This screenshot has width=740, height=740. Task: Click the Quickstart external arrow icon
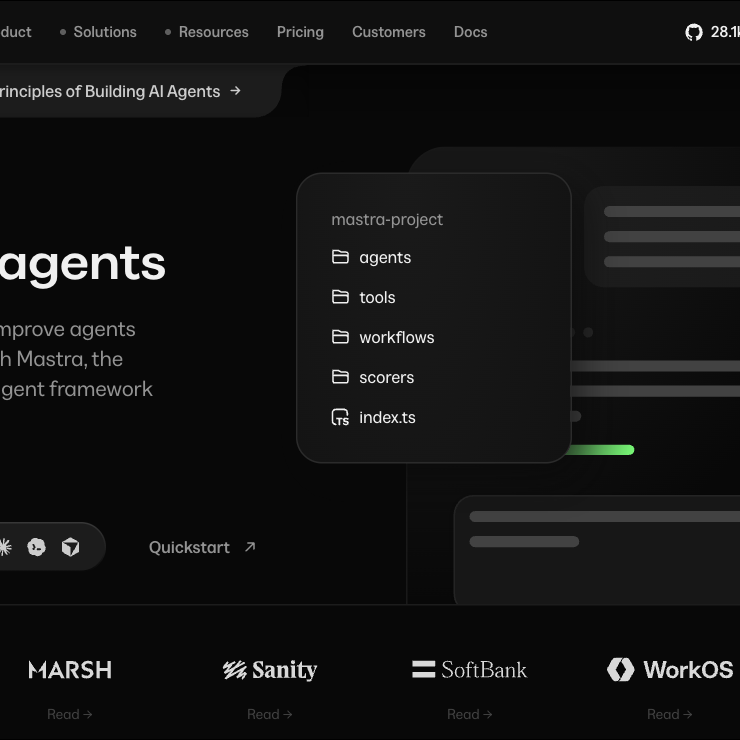(250, 547)
